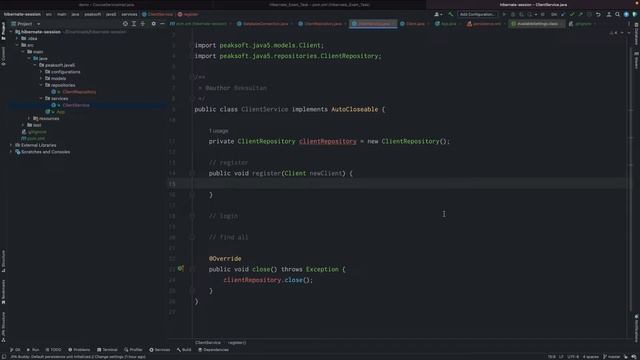
Task: Click the 'services' breadcrumb in navigation bar
Action: click(129, 14)
